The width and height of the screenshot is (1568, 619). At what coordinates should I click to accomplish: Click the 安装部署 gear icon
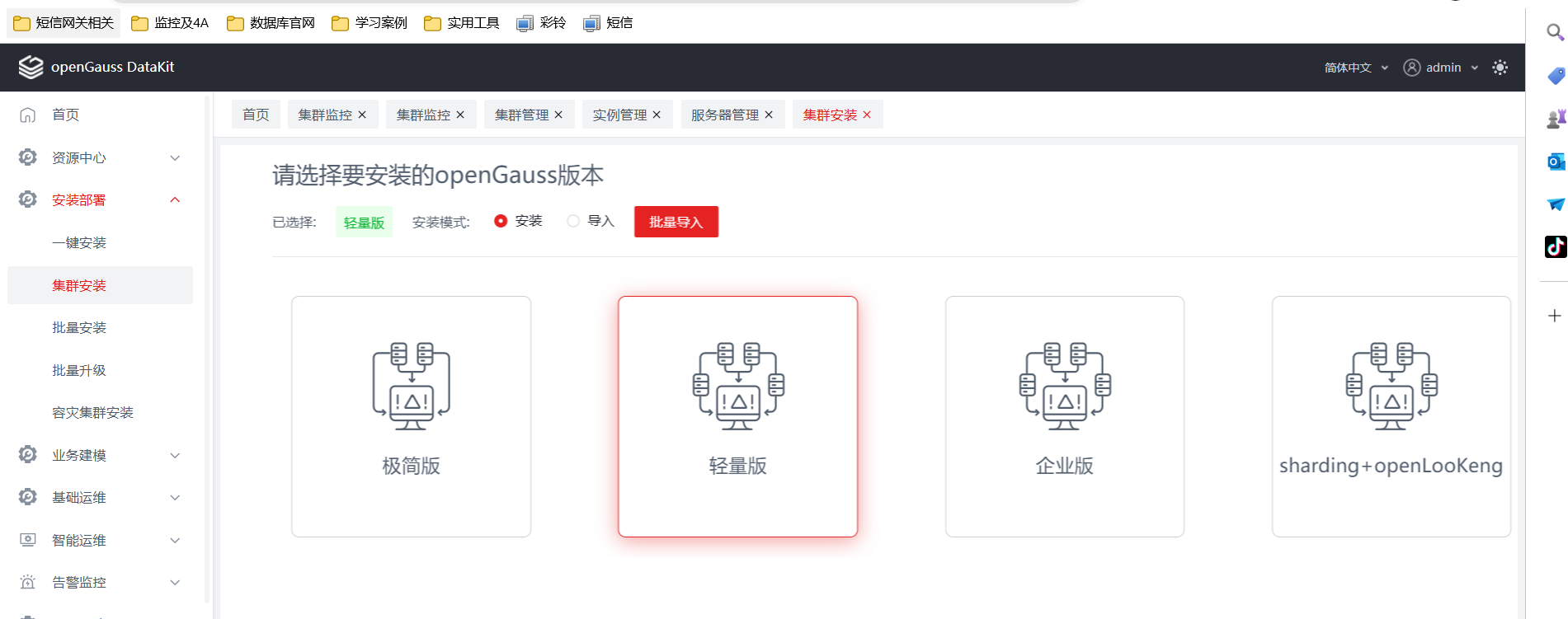[27, 199]
